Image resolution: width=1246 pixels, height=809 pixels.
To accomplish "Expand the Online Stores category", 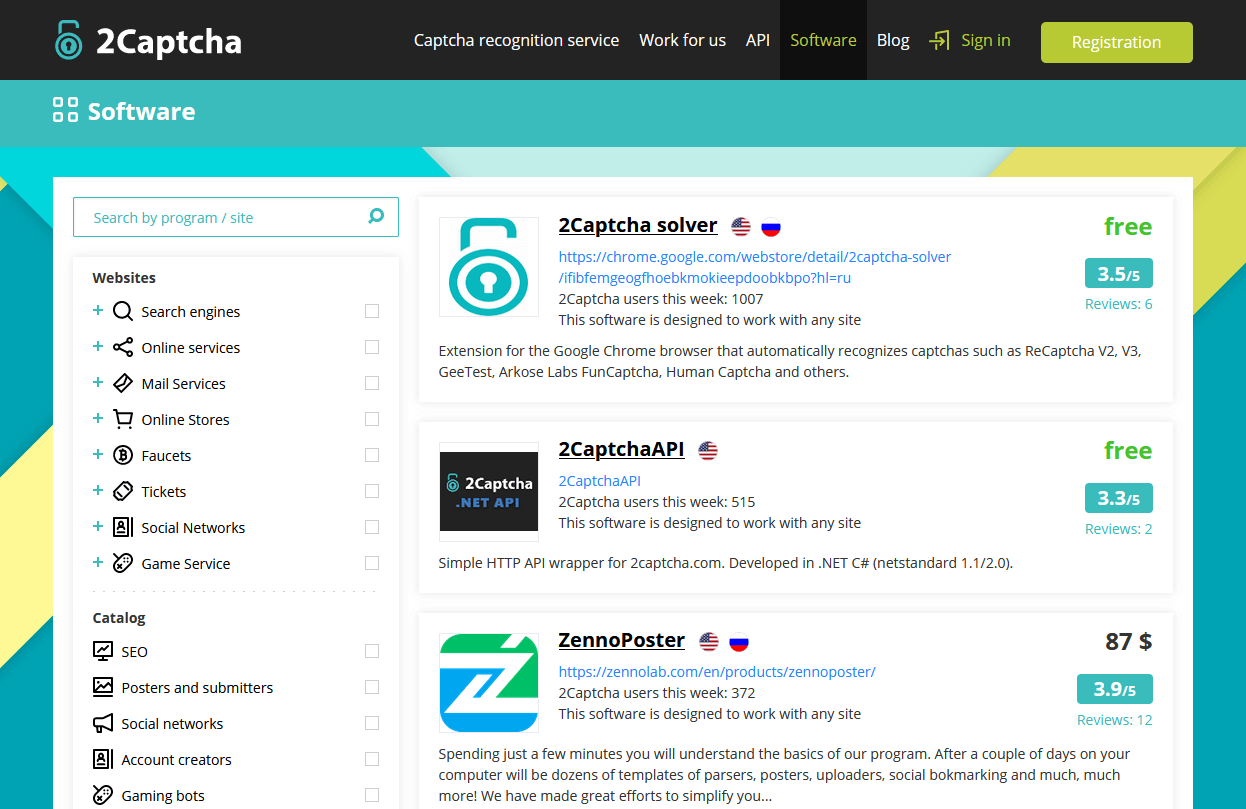I will [x=98, y=418].
